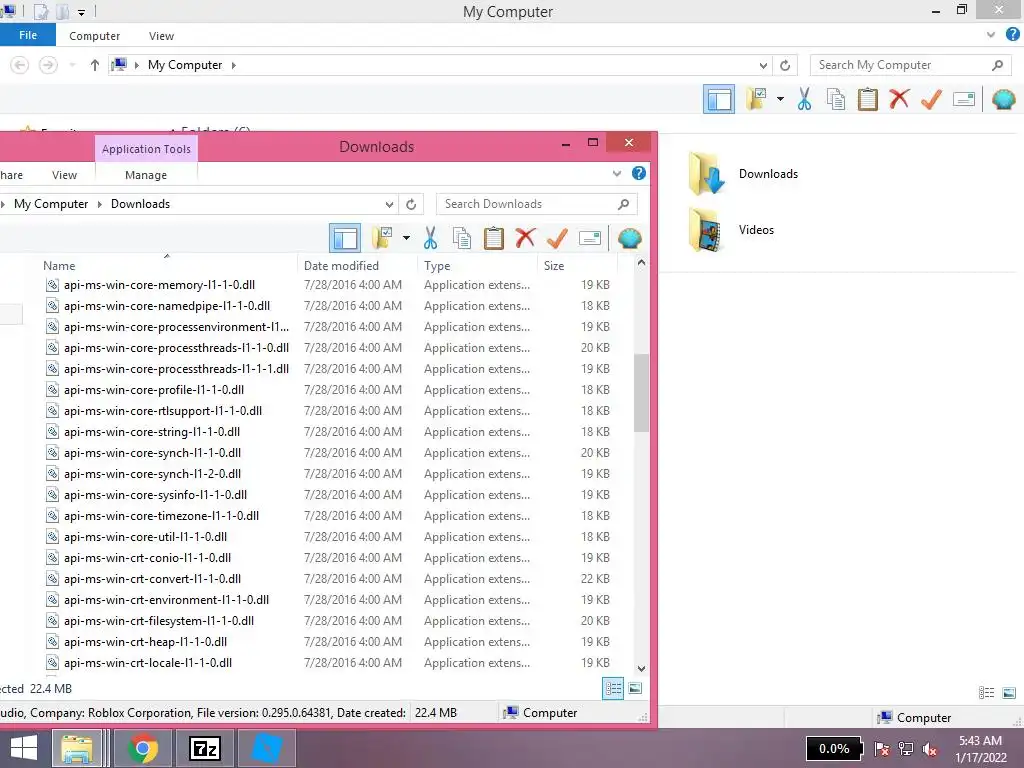Screen dimensions: 1024x768
Task: Refresh the My Computer window
Action: [785, 65]
